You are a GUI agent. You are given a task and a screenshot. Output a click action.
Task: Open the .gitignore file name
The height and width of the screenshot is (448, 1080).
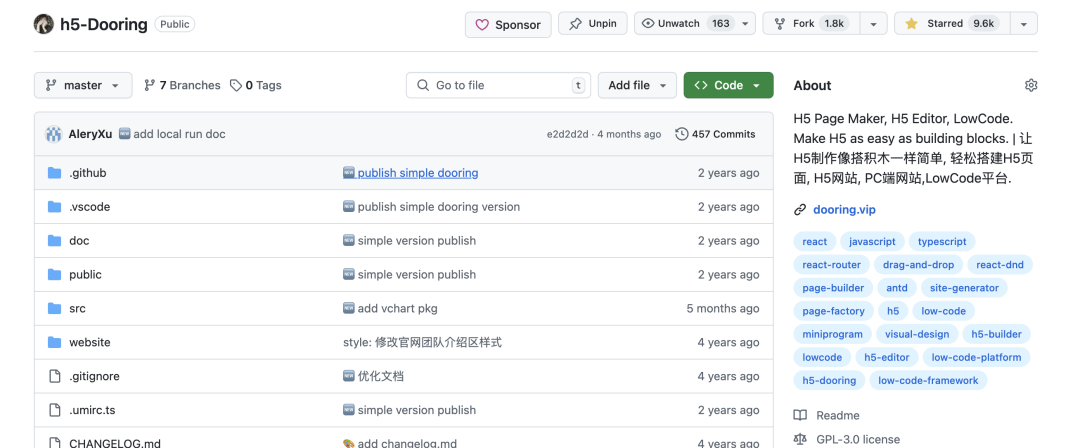[x=94, y=376]
